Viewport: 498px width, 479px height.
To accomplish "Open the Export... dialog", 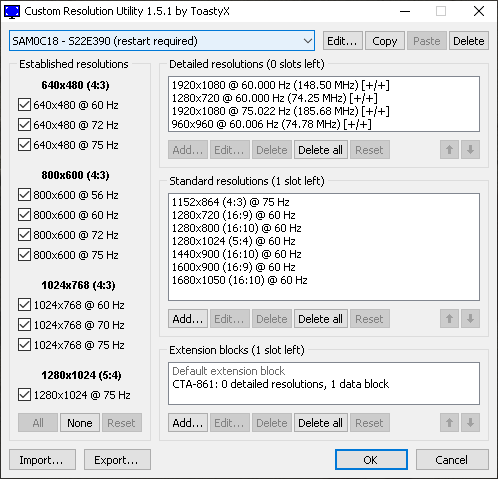I will tap(117, 460).
